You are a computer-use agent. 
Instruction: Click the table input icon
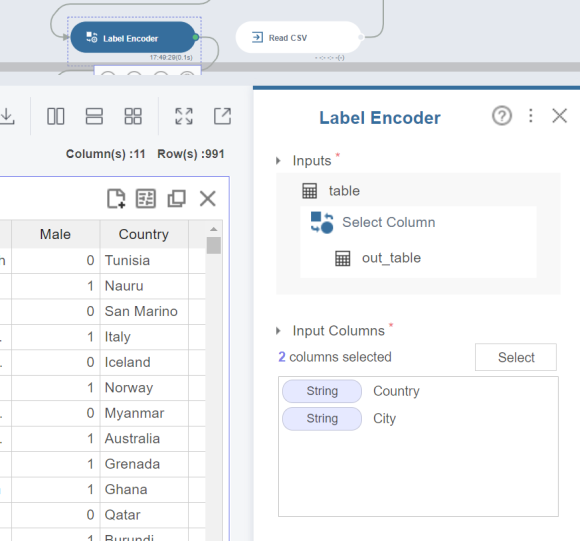pyautogui.click(x=310, y=191)
